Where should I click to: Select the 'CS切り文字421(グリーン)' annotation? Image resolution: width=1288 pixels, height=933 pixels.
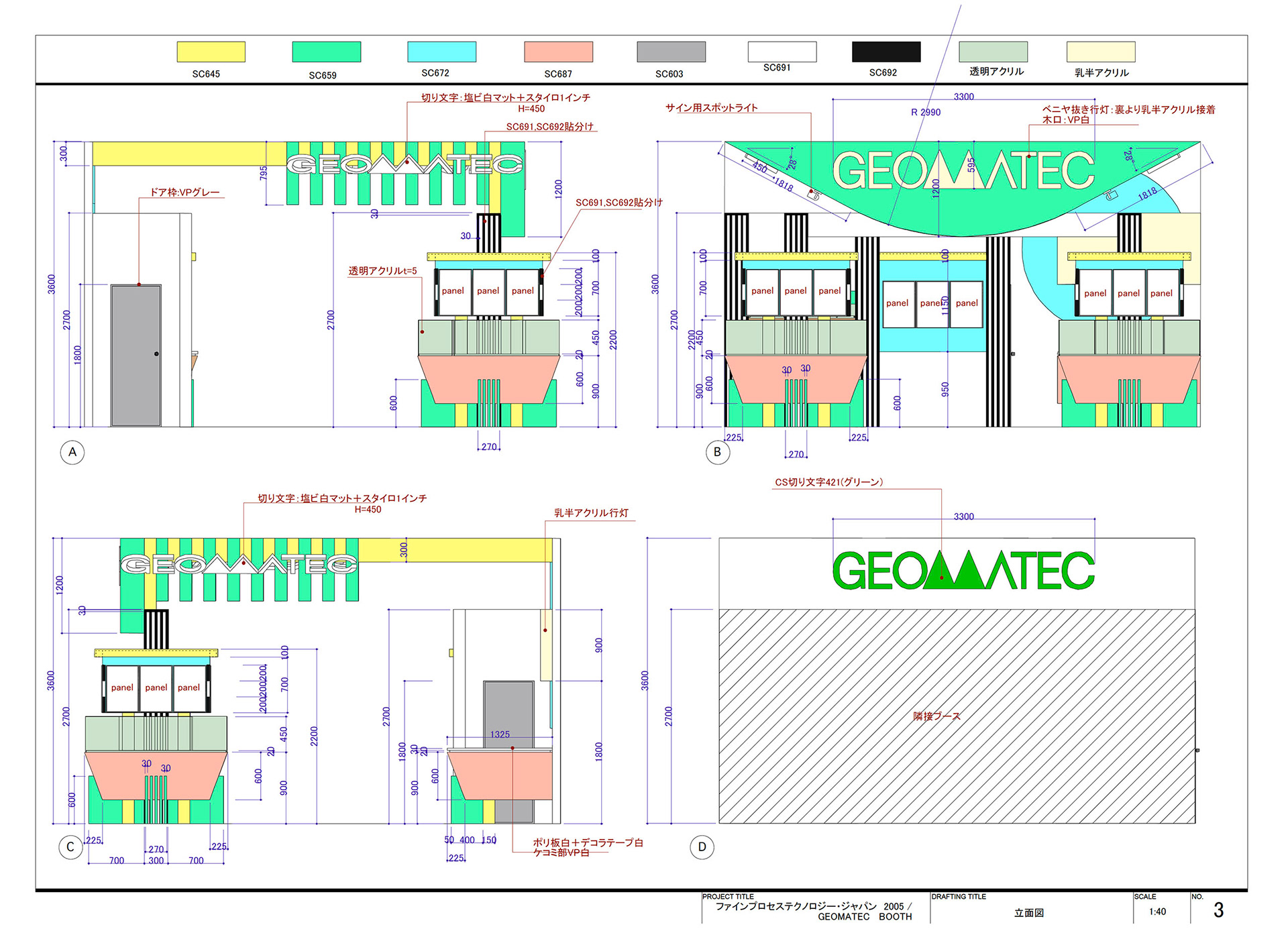pos(829,482)
